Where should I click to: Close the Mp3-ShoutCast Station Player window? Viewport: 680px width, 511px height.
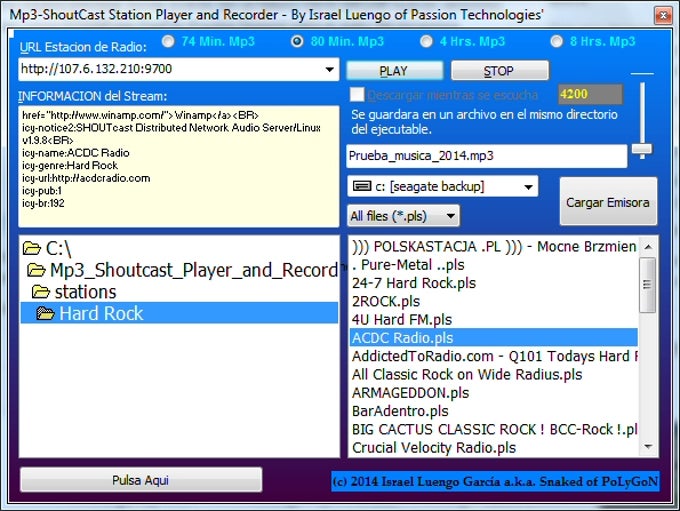tap(663, 16)
